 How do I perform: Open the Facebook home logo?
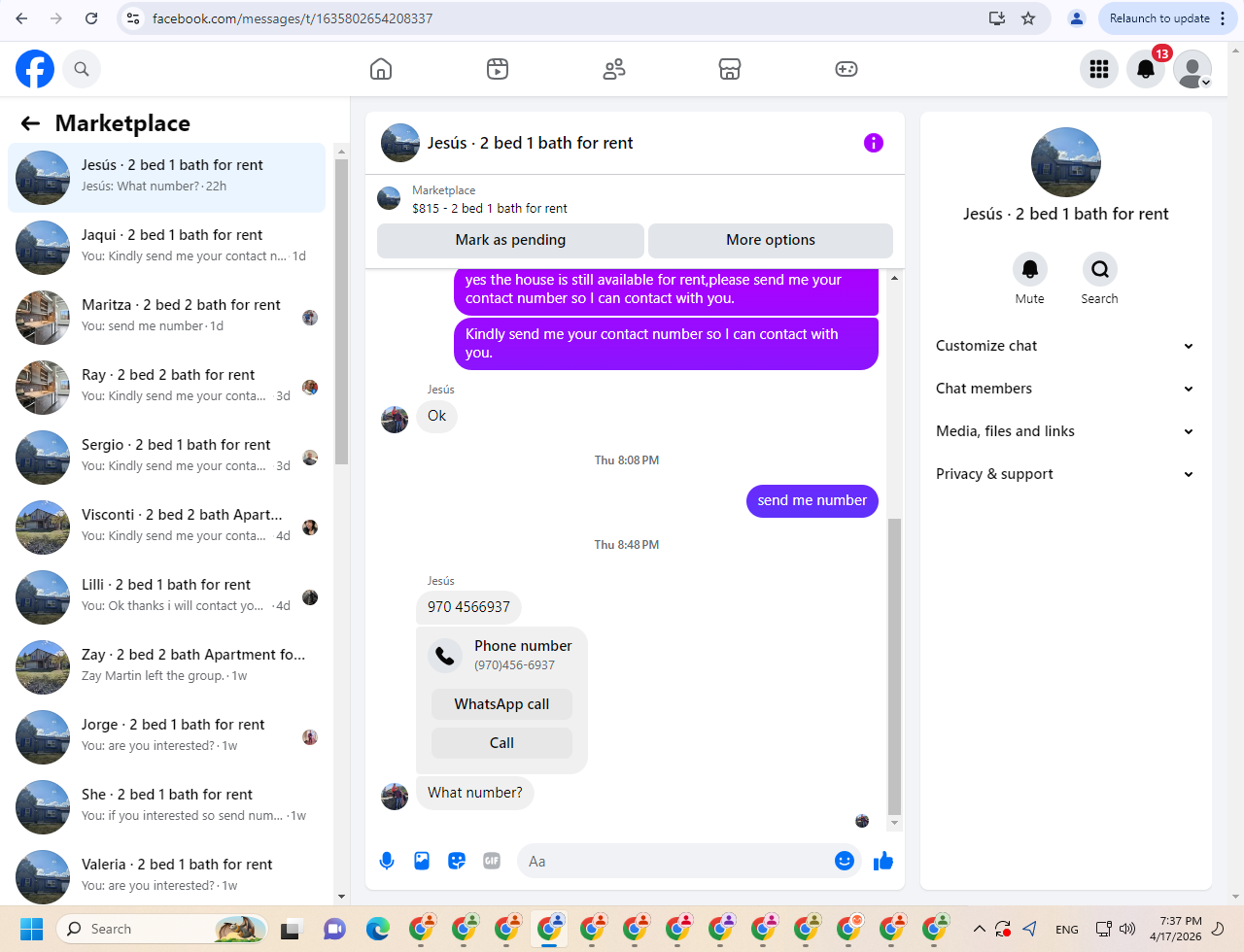pyautogui.click(x=35, y=69)
